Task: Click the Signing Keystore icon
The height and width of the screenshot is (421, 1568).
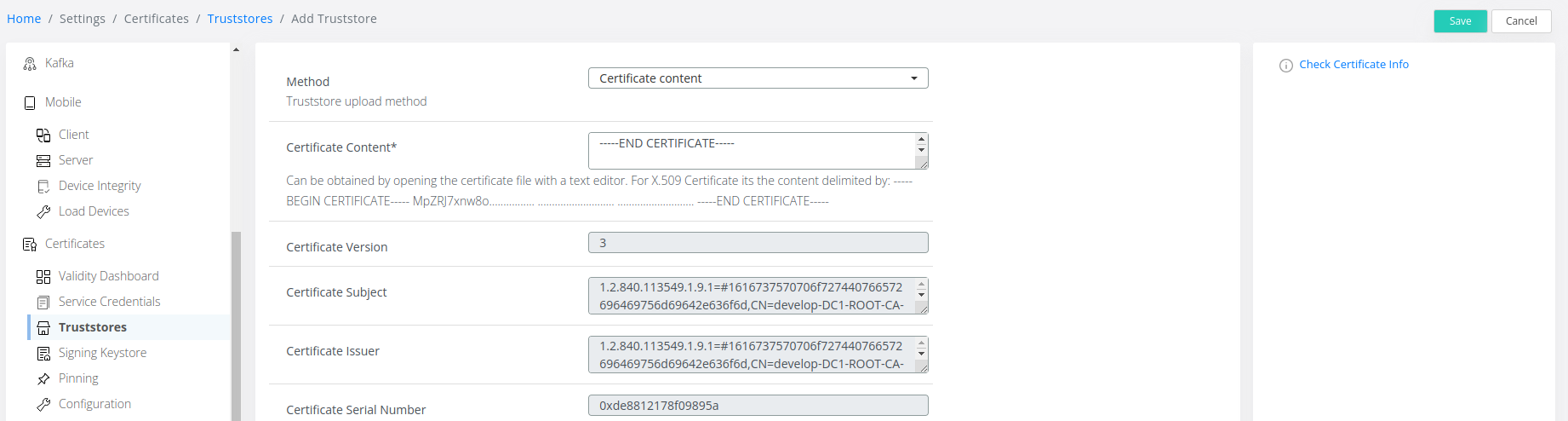Action: tap(43, 354)
